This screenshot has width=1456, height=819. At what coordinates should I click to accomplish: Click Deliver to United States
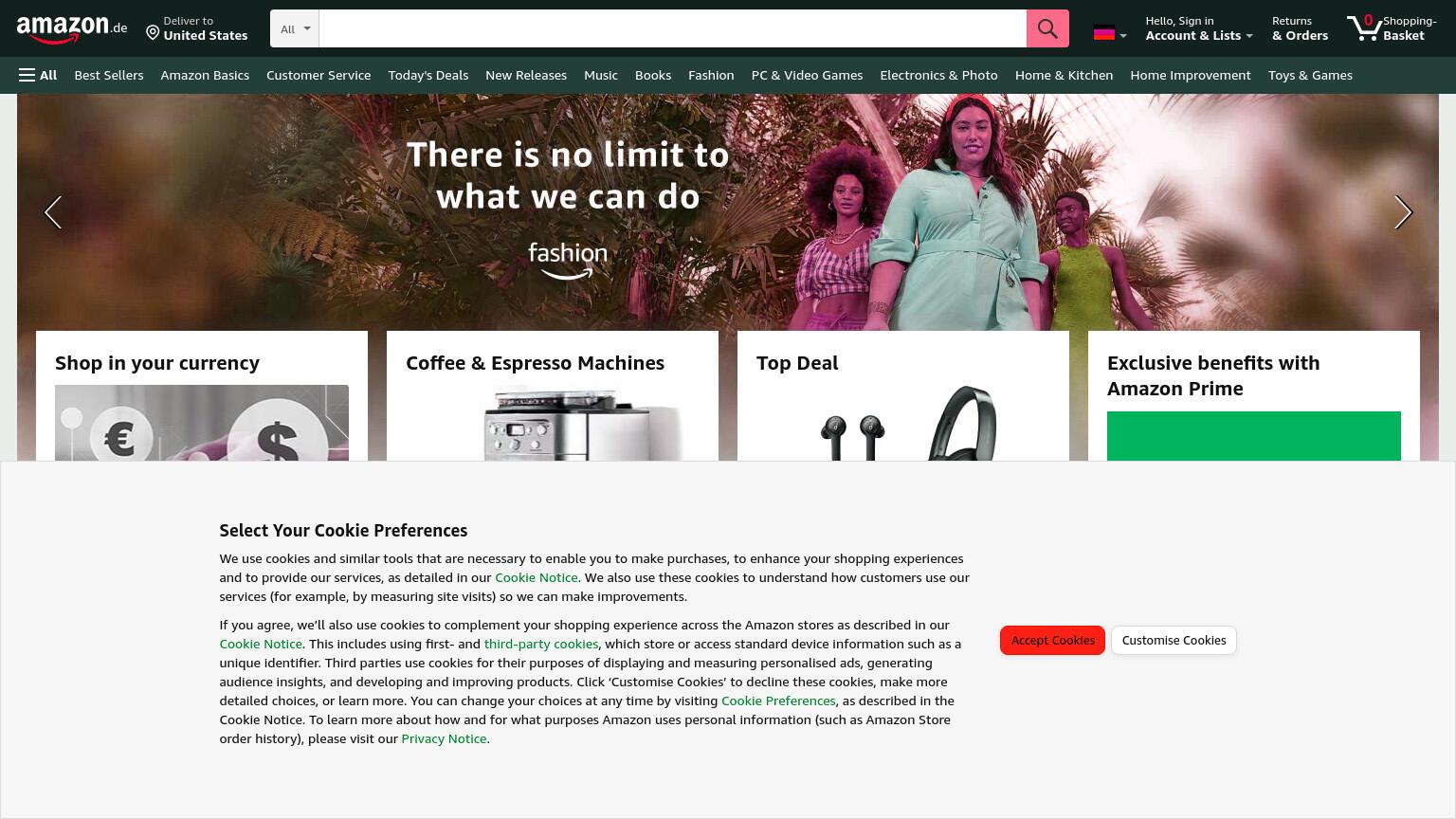[197, 28]
